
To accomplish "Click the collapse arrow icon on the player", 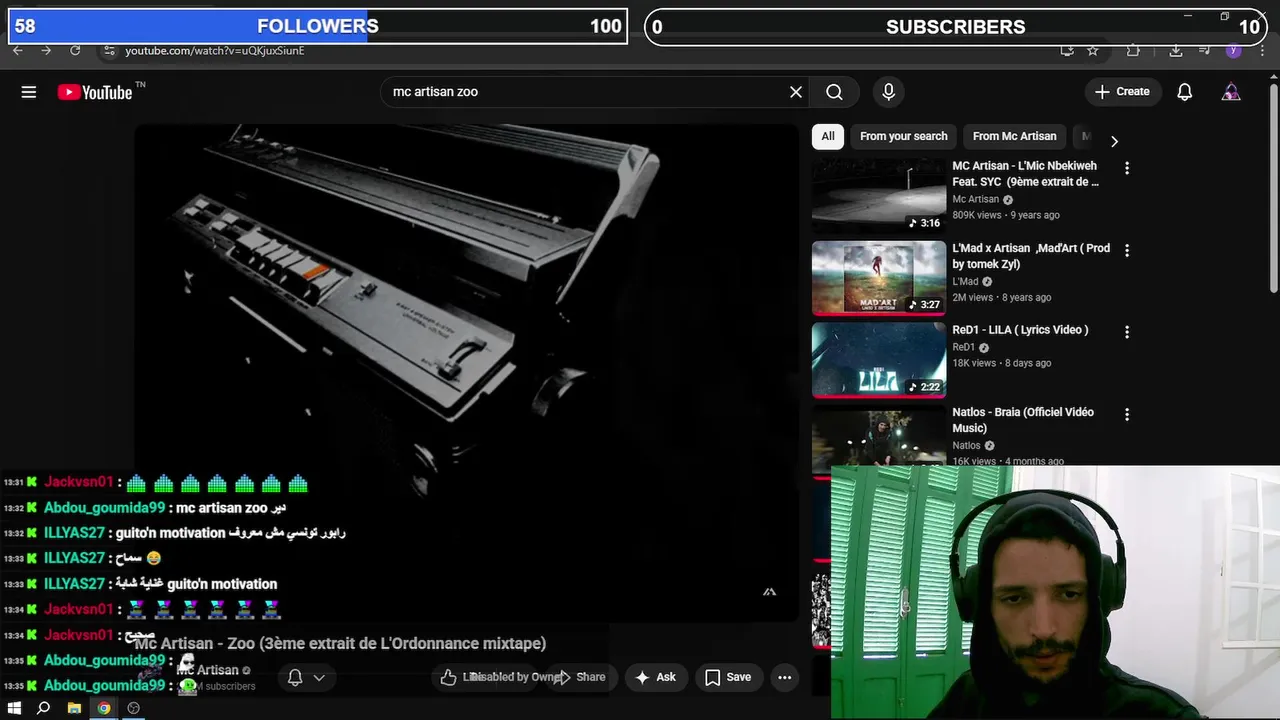I will point(769,592).
